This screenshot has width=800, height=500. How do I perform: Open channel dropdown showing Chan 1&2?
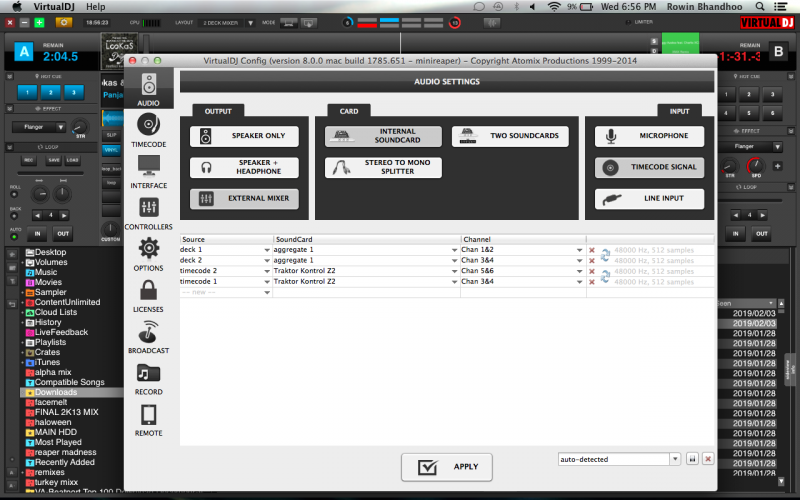pos(580,250)
